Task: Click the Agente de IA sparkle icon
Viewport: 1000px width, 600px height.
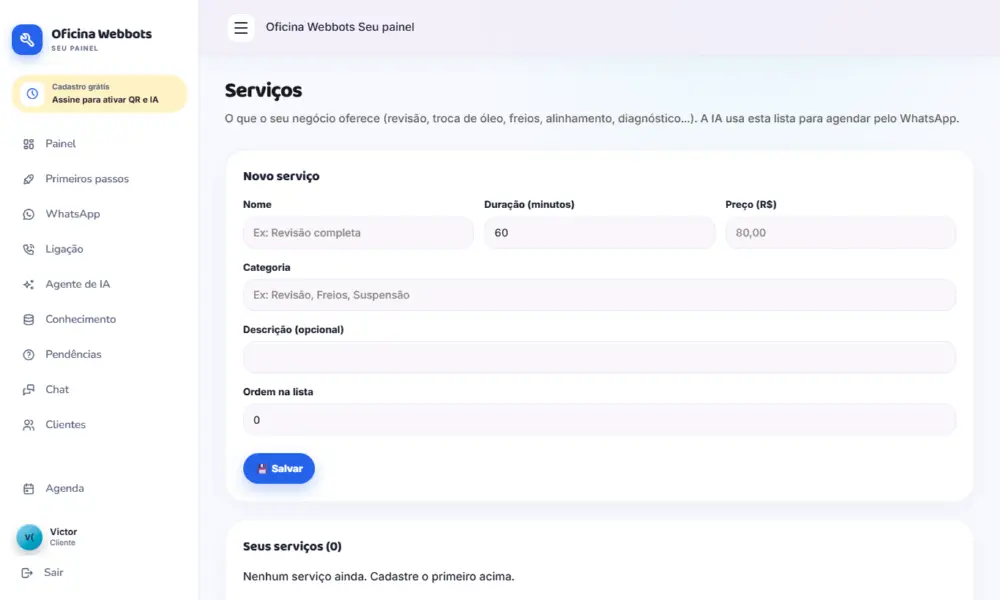Action: click(x=29, y=284)
